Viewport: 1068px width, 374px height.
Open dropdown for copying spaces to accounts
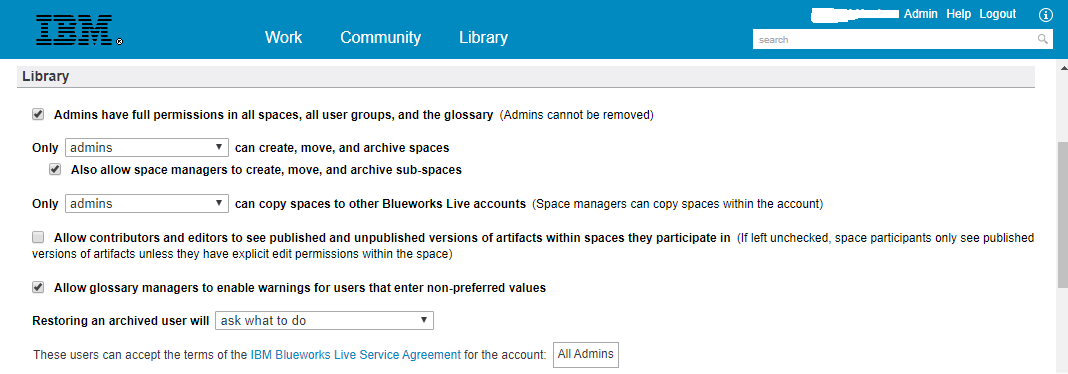click(146, 203)
